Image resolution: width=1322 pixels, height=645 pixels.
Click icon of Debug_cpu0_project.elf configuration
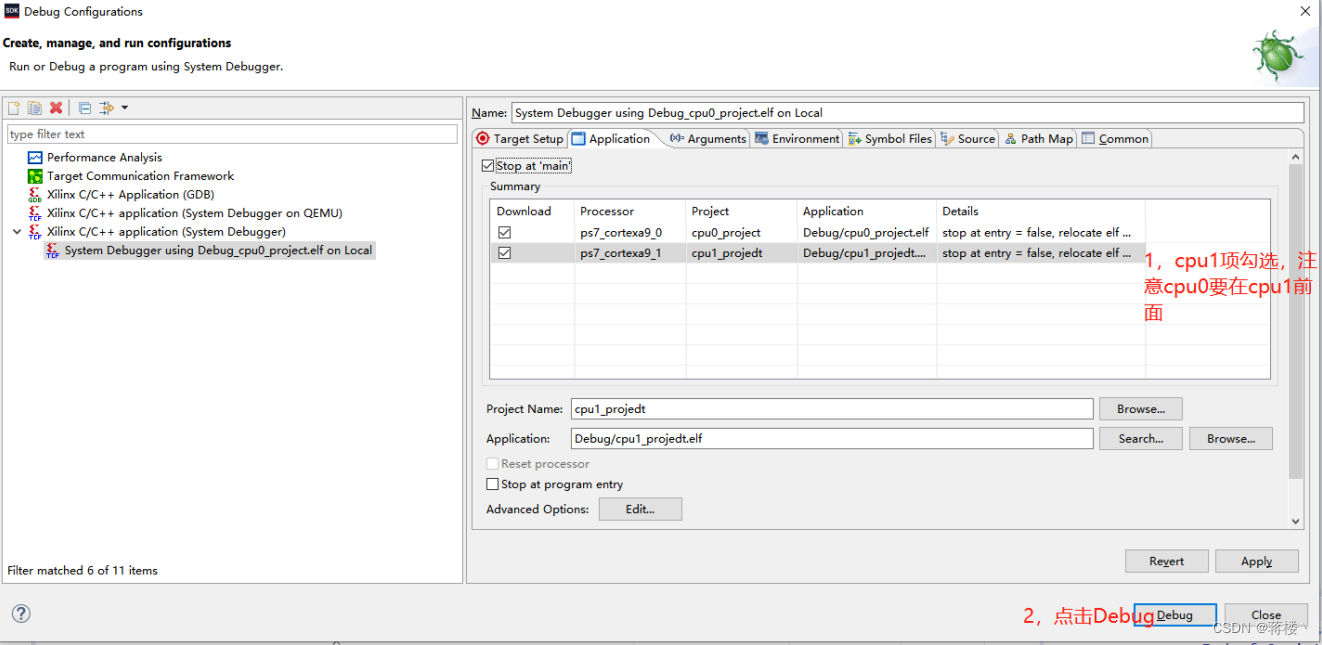(x=53, y=251)
